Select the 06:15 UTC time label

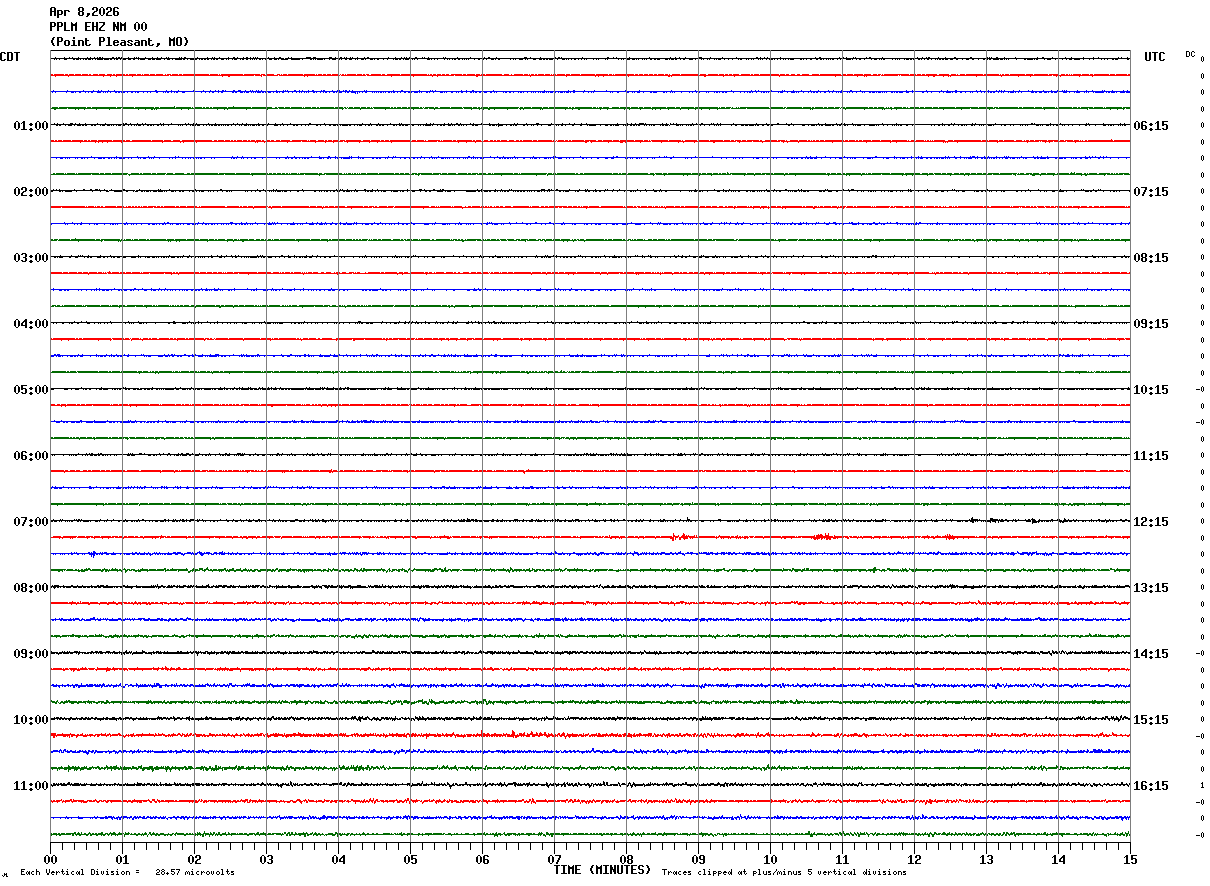pos(1150,126)
